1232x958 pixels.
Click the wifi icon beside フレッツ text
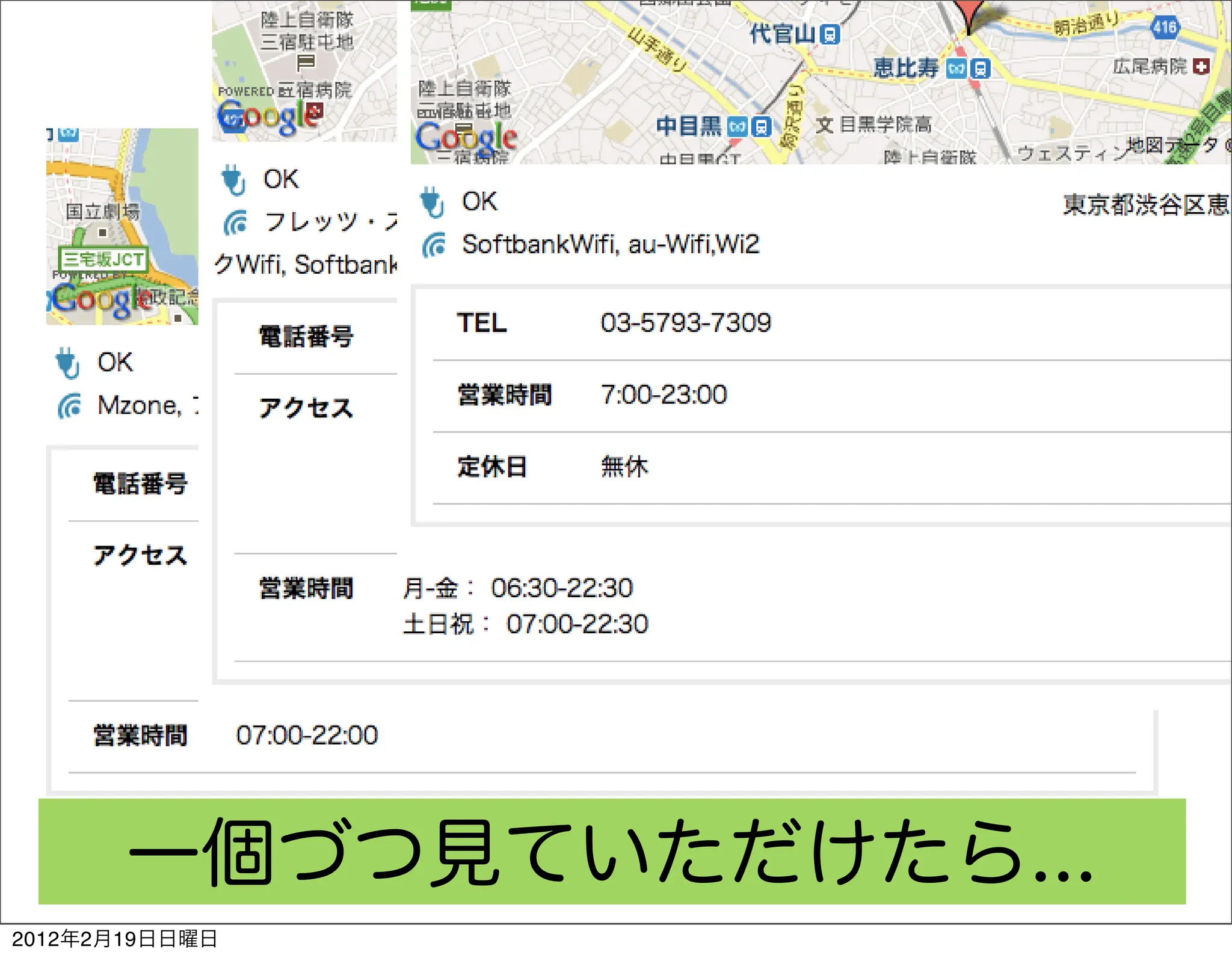[x=235, y=223]
